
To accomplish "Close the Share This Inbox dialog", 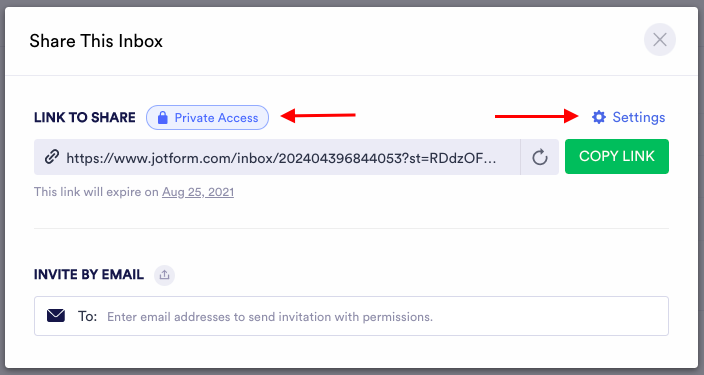I will tap(660, 40).
